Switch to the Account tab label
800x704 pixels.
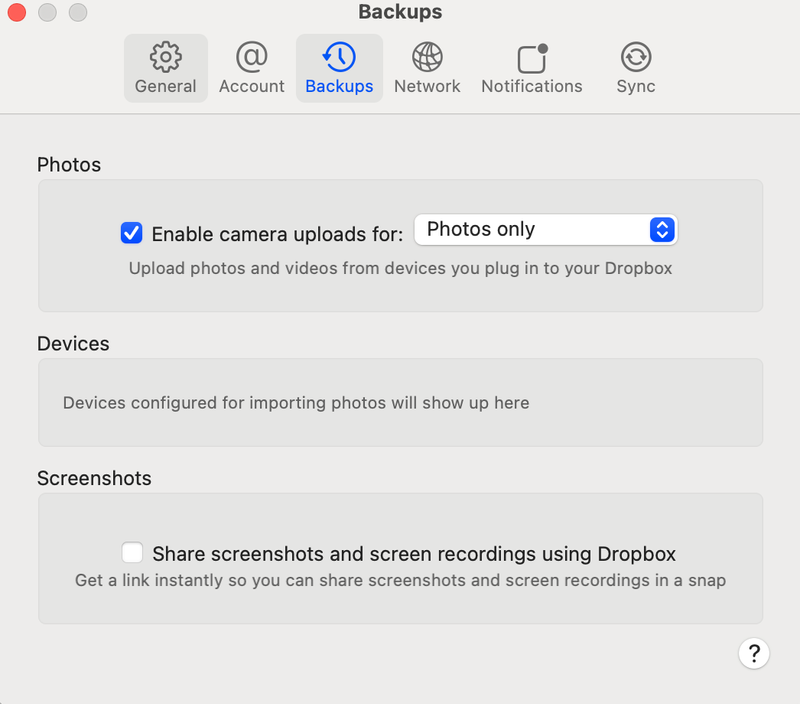point(252,86)
